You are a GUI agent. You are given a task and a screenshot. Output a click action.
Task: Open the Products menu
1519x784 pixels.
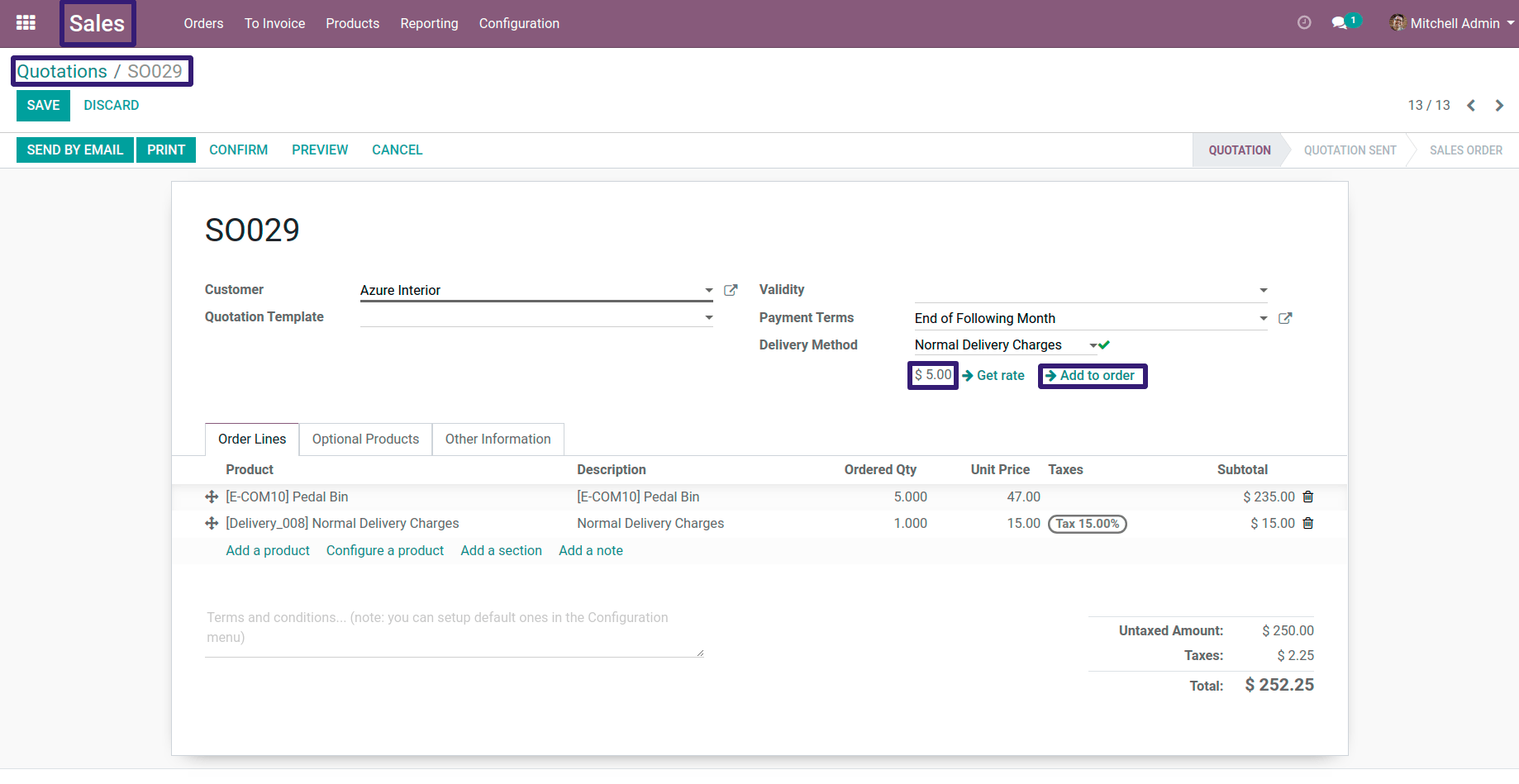click(353, 23)
